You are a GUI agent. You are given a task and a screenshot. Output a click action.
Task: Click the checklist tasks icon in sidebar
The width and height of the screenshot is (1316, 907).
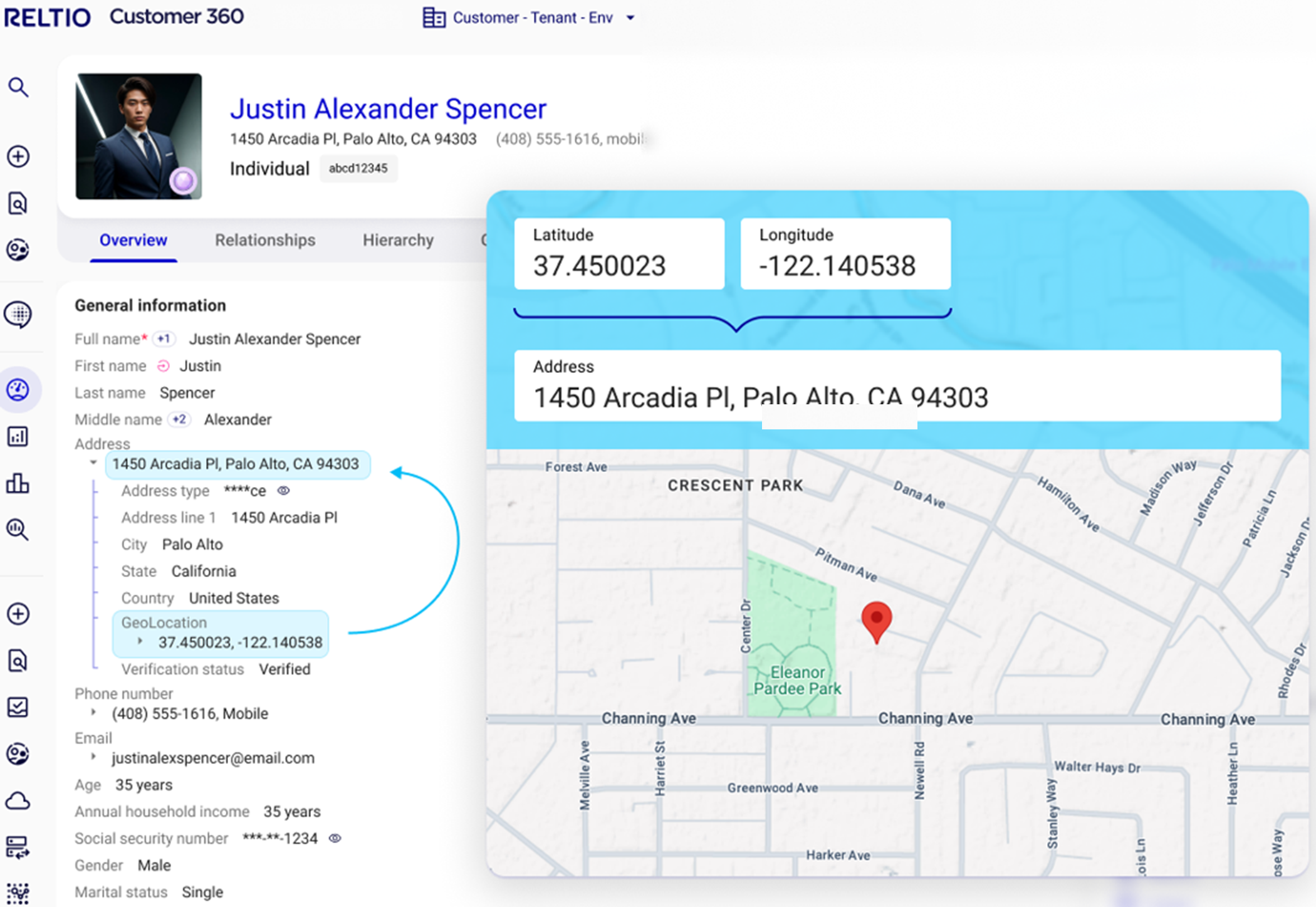tap(18, 707)
